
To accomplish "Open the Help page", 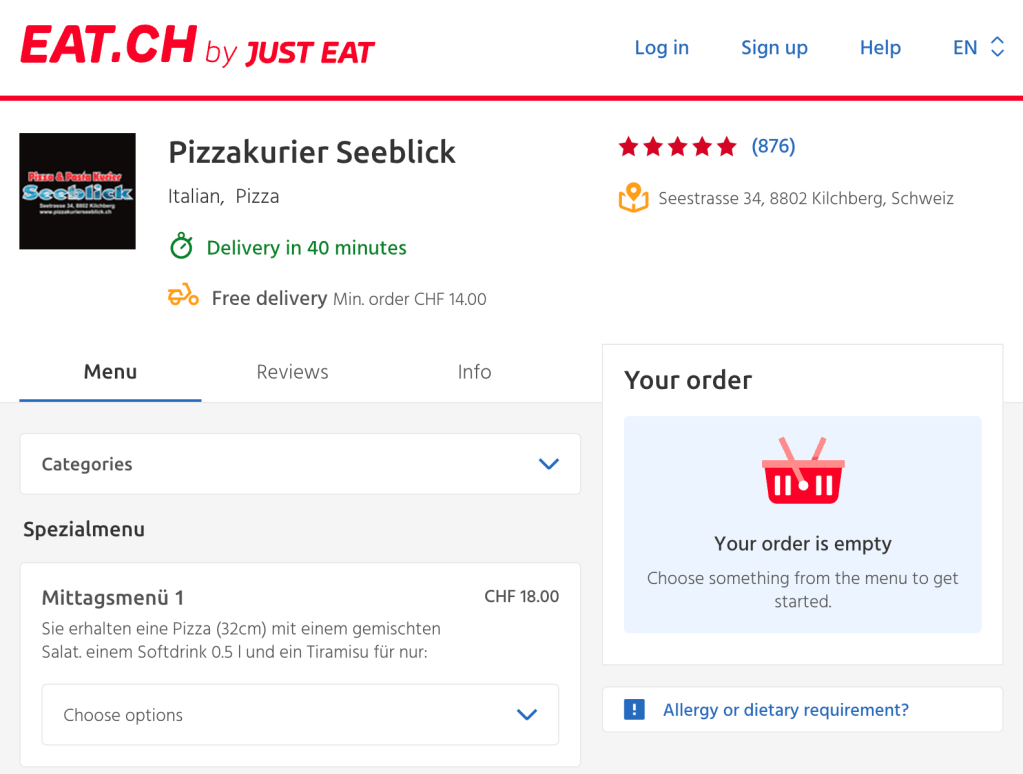I will [880, 47].
